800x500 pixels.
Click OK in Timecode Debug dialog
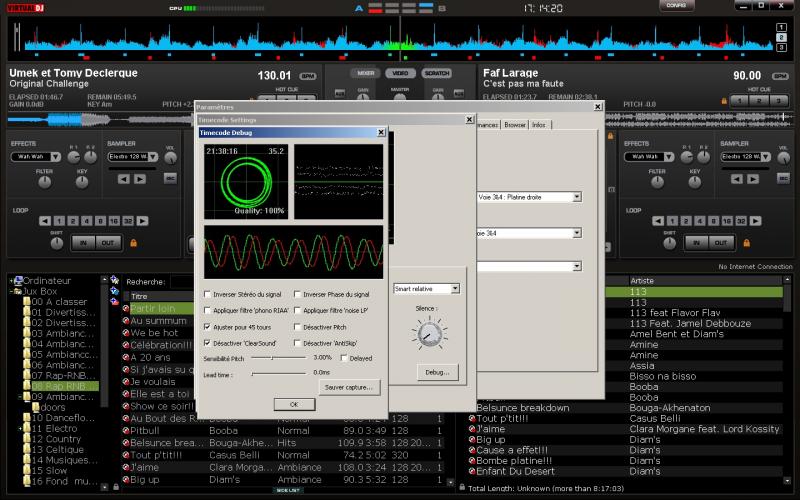pos(293,404)
